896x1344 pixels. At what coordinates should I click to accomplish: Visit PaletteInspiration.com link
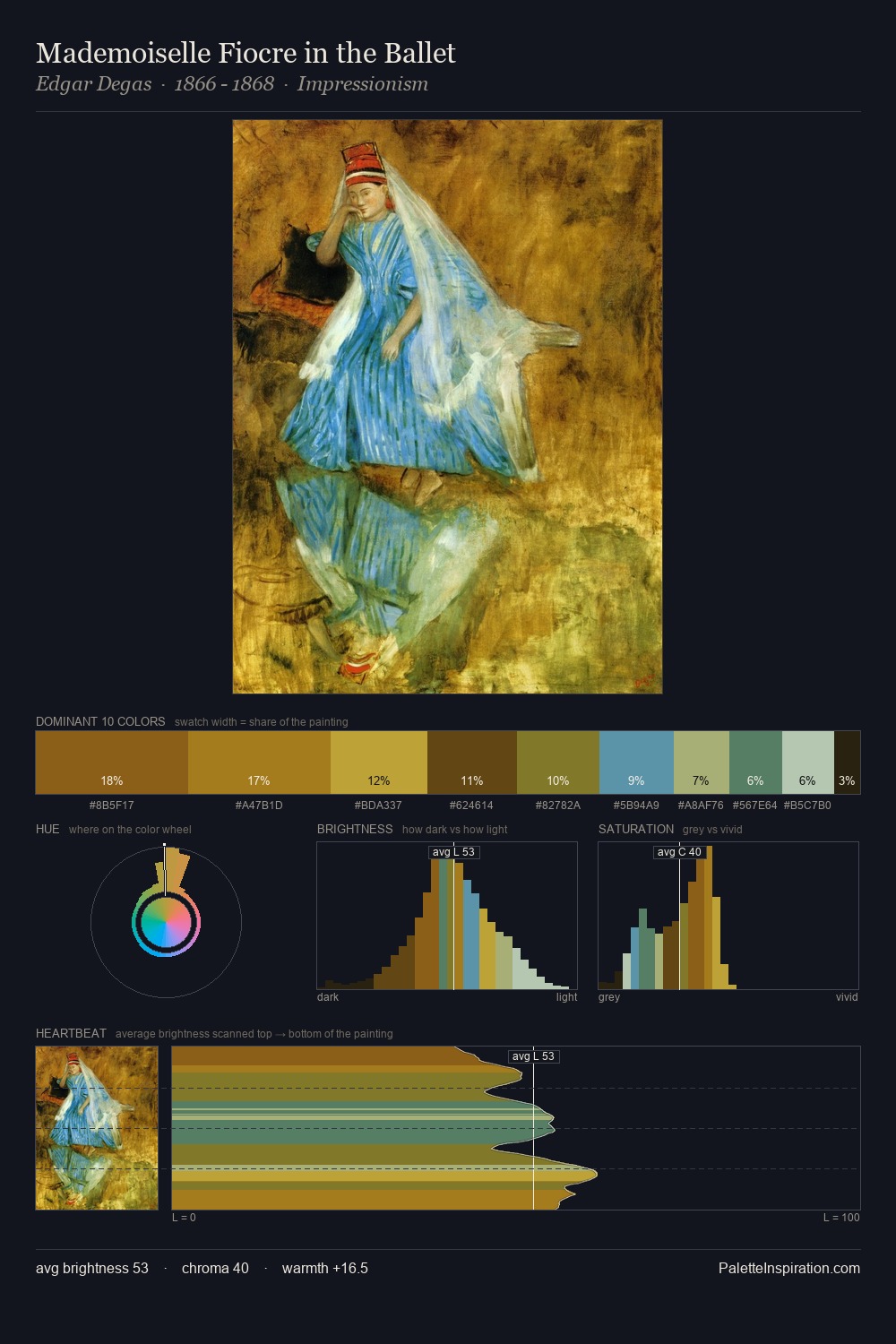pyautogui.click(x=789, y=1268)
